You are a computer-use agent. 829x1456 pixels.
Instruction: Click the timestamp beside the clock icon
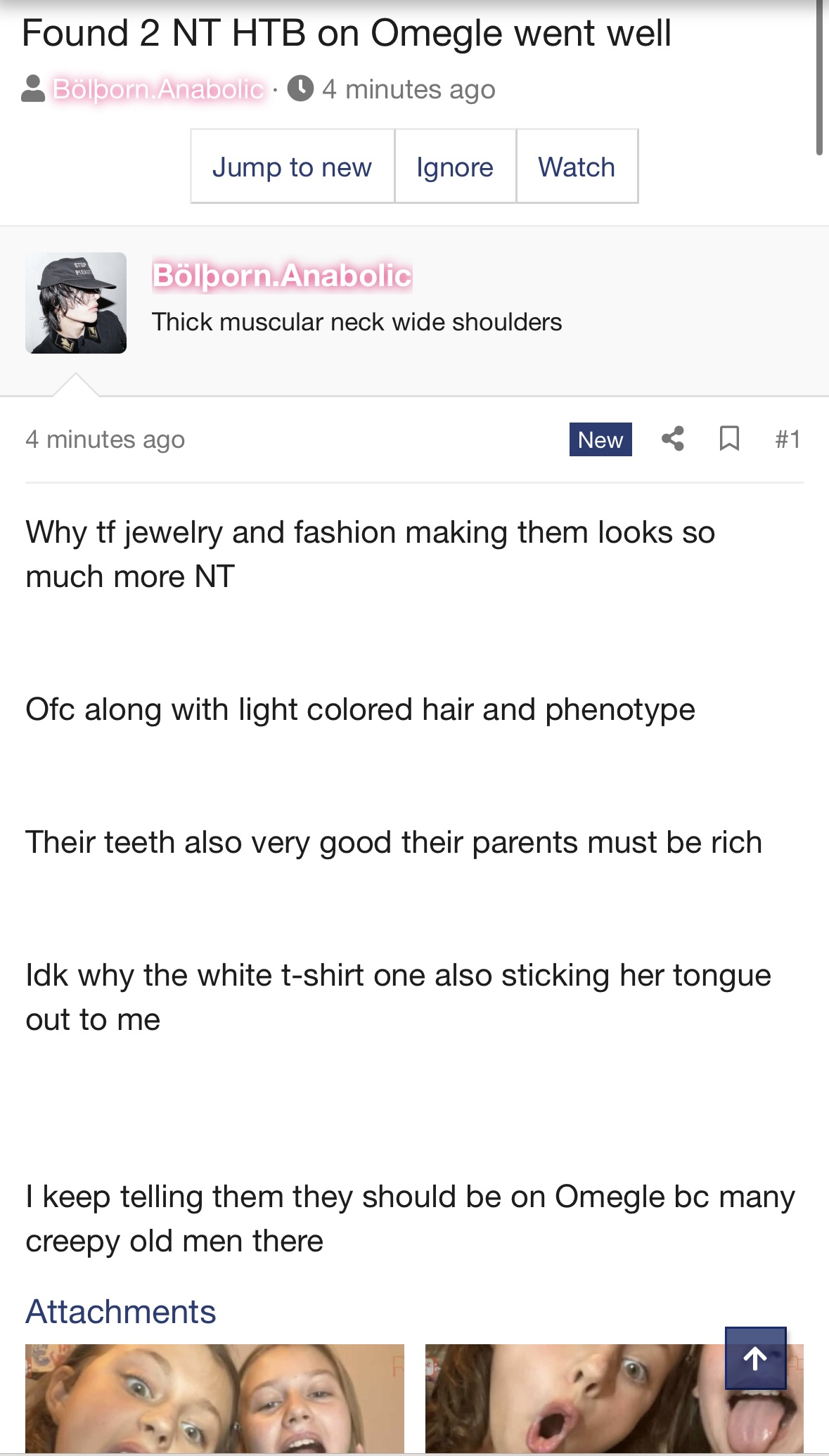tap(409, 89)
